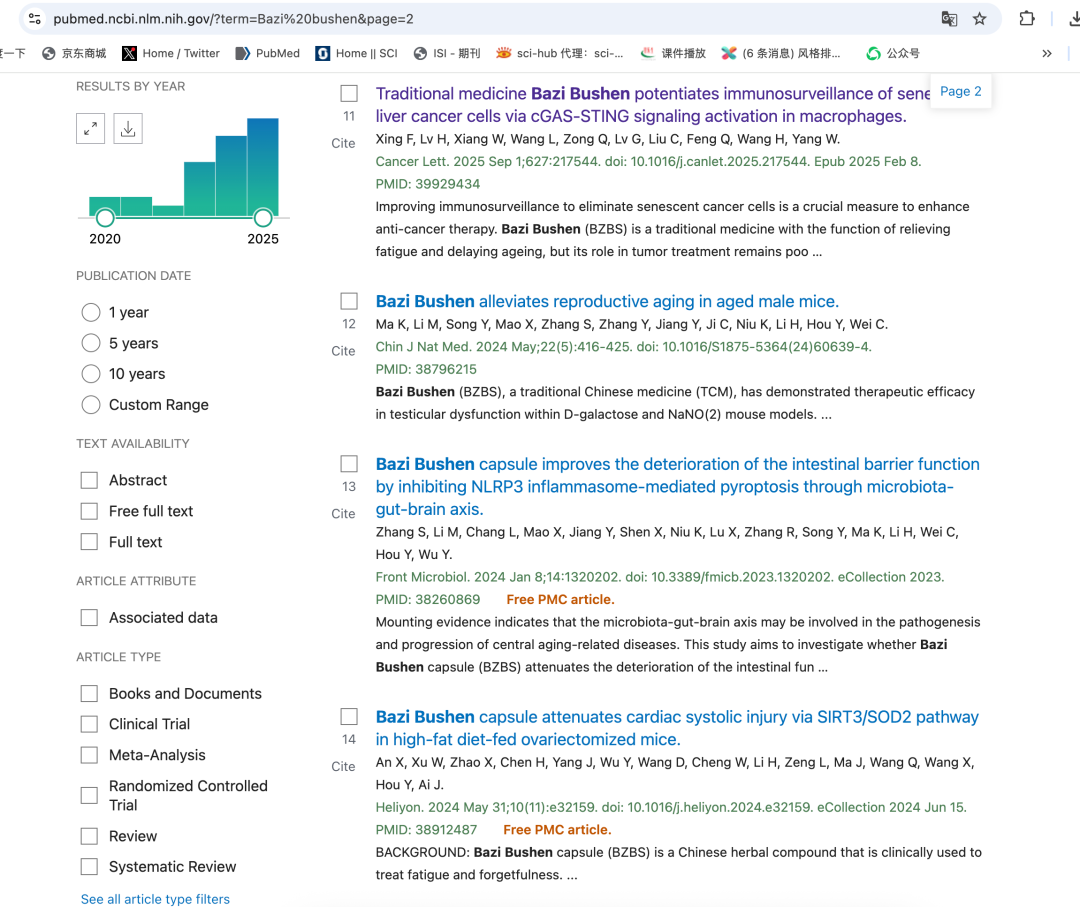Select the Custom Range option
The width and height of the screenshot is (1080, 907).
point(91,405)
